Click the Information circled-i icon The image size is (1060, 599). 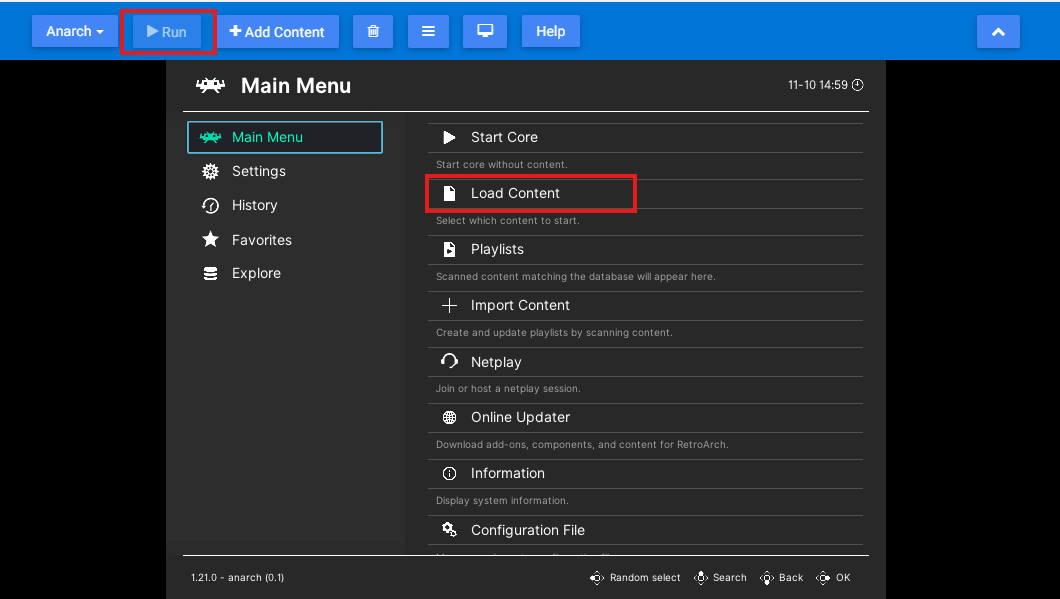click(449, 473)
